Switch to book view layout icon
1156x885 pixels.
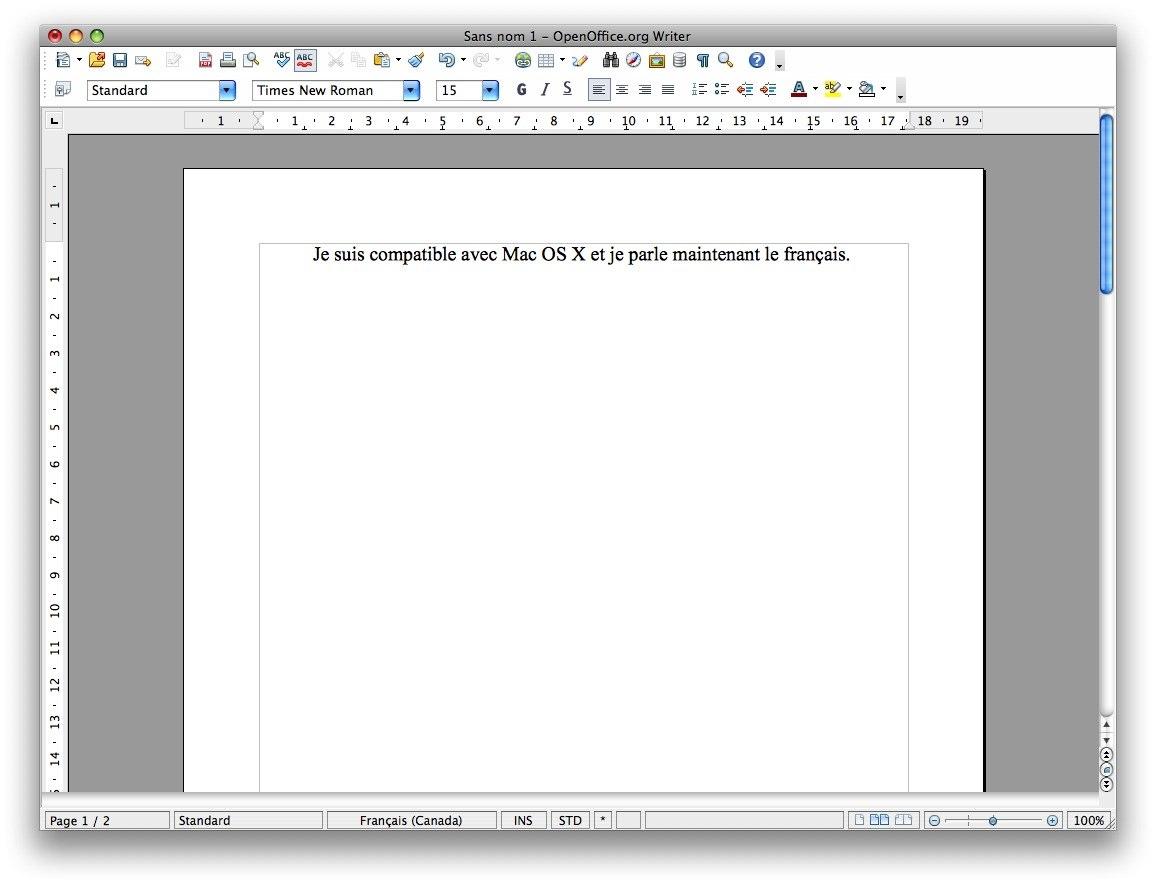click(x=903, y=820)
